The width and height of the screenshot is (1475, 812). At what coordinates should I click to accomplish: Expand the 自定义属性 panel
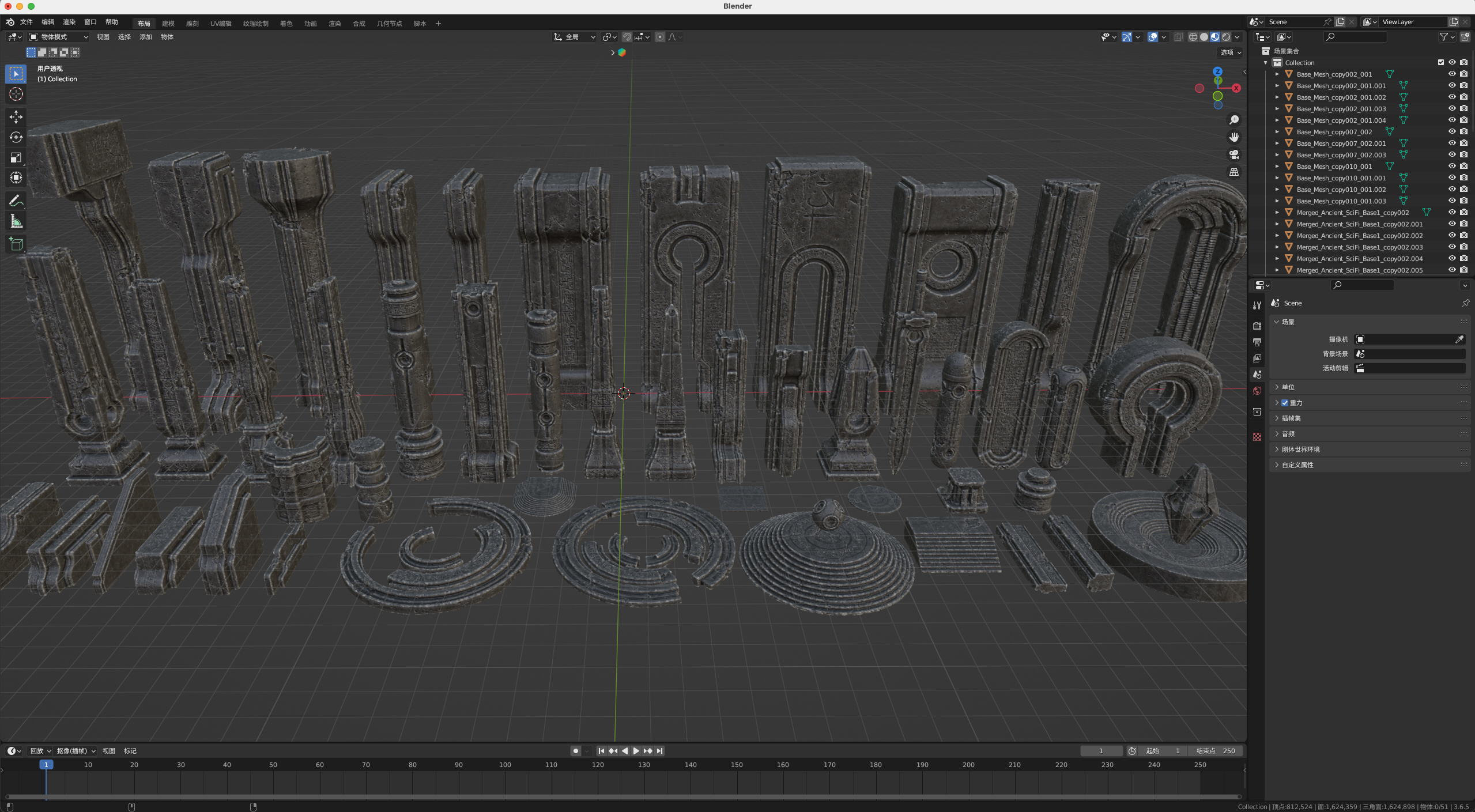pos(1369,465)
